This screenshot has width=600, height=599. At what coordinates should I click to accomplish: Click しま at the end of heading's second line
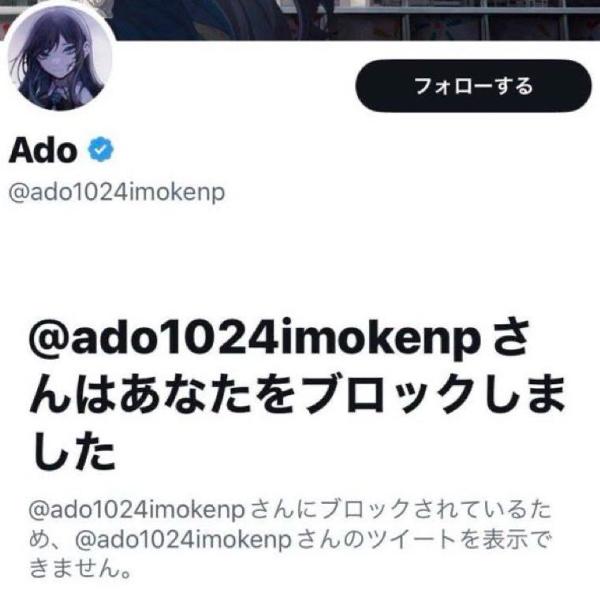pos(526,394)
